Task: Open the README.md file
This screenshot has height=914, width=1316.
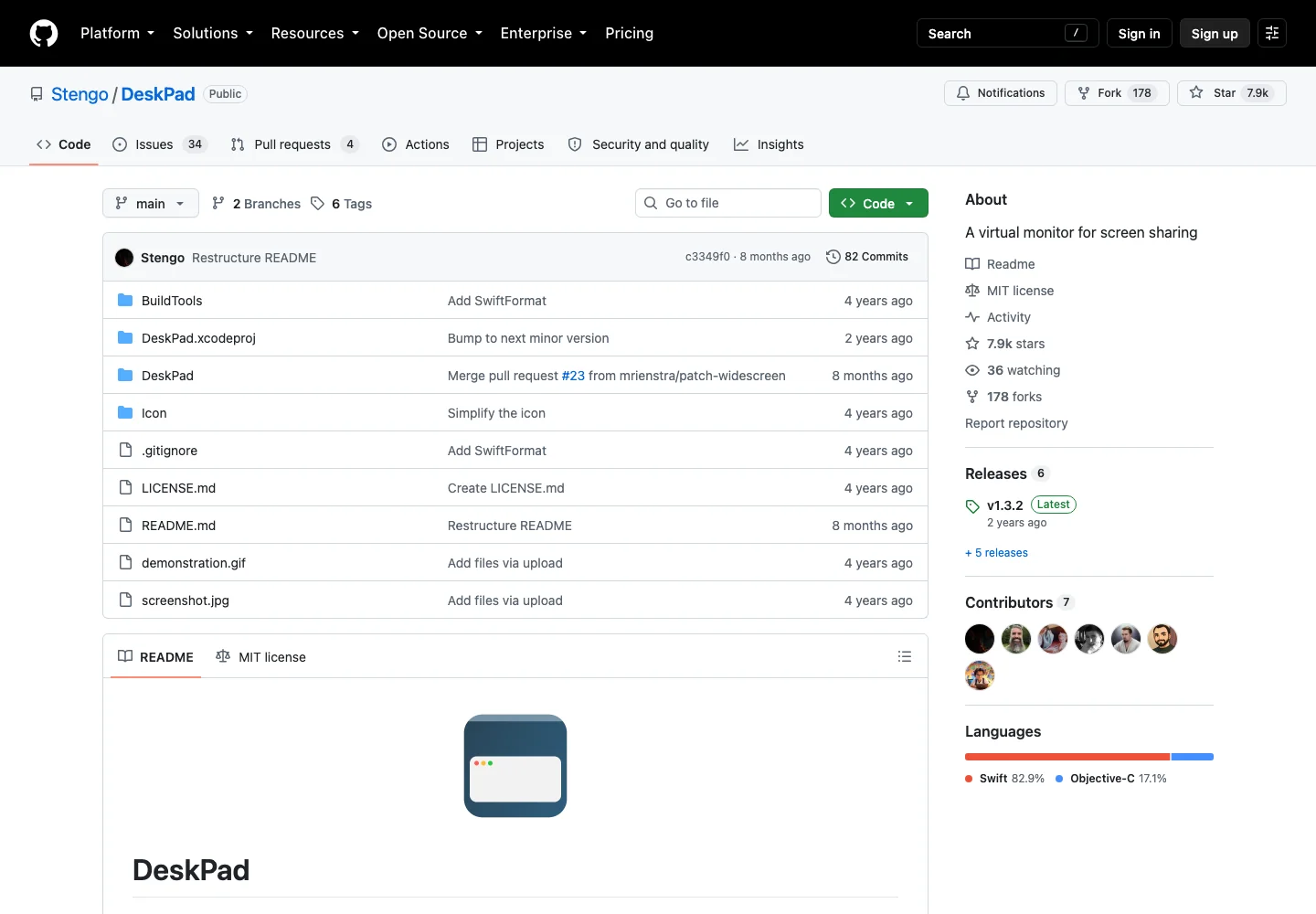Action: click(x=178, y=525)
